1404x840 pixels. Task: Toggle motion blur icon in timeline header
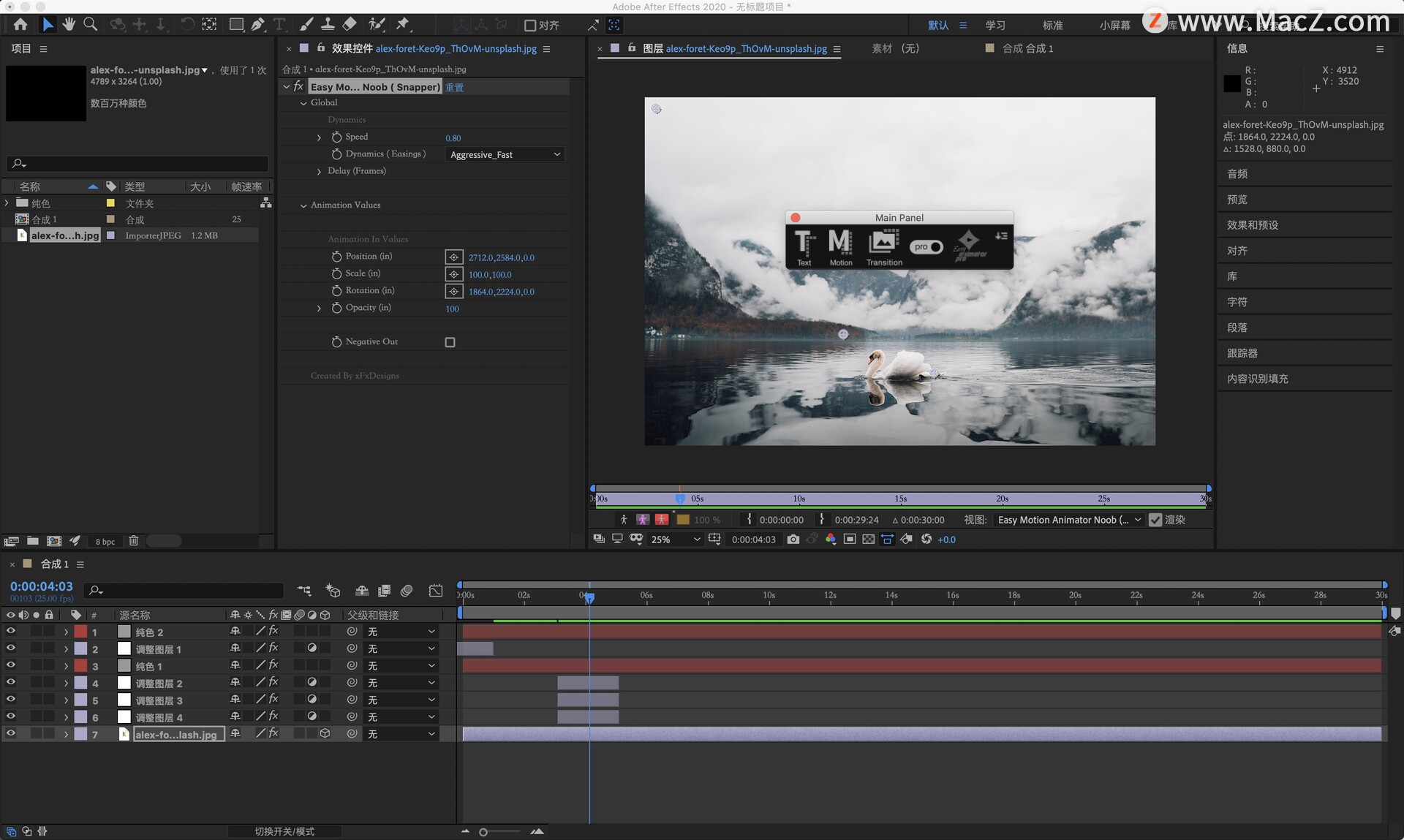click(407, 590)
